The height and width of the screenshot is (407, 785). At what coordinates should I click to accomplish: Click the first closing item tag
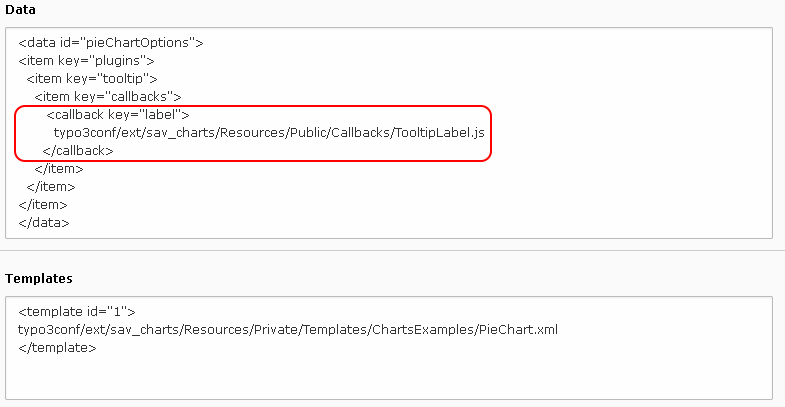pos(59,169)
